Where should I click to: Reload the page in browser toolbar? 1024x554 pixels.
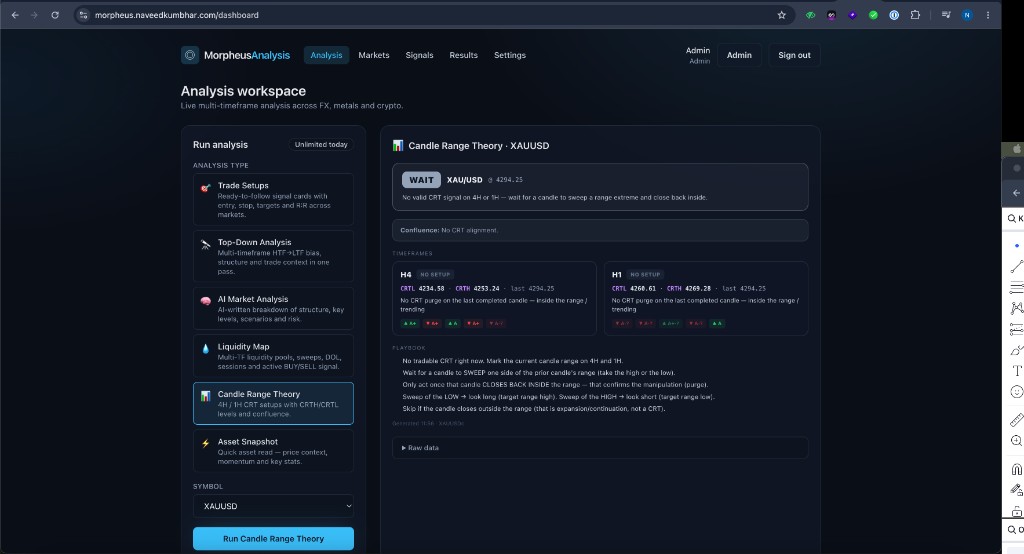(x=55, y=15)
